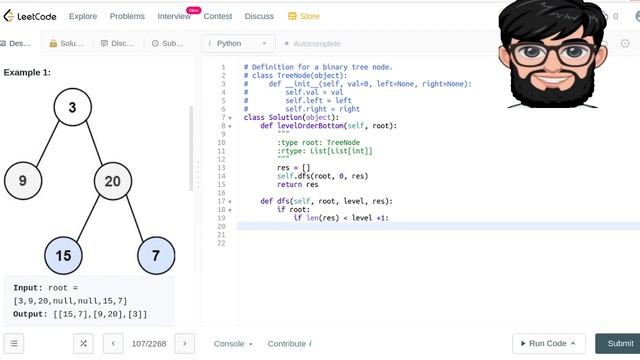Screen dimensions: 640x360
Task: Collapse the fold arrow at line 18
Action: coord(230,210)
